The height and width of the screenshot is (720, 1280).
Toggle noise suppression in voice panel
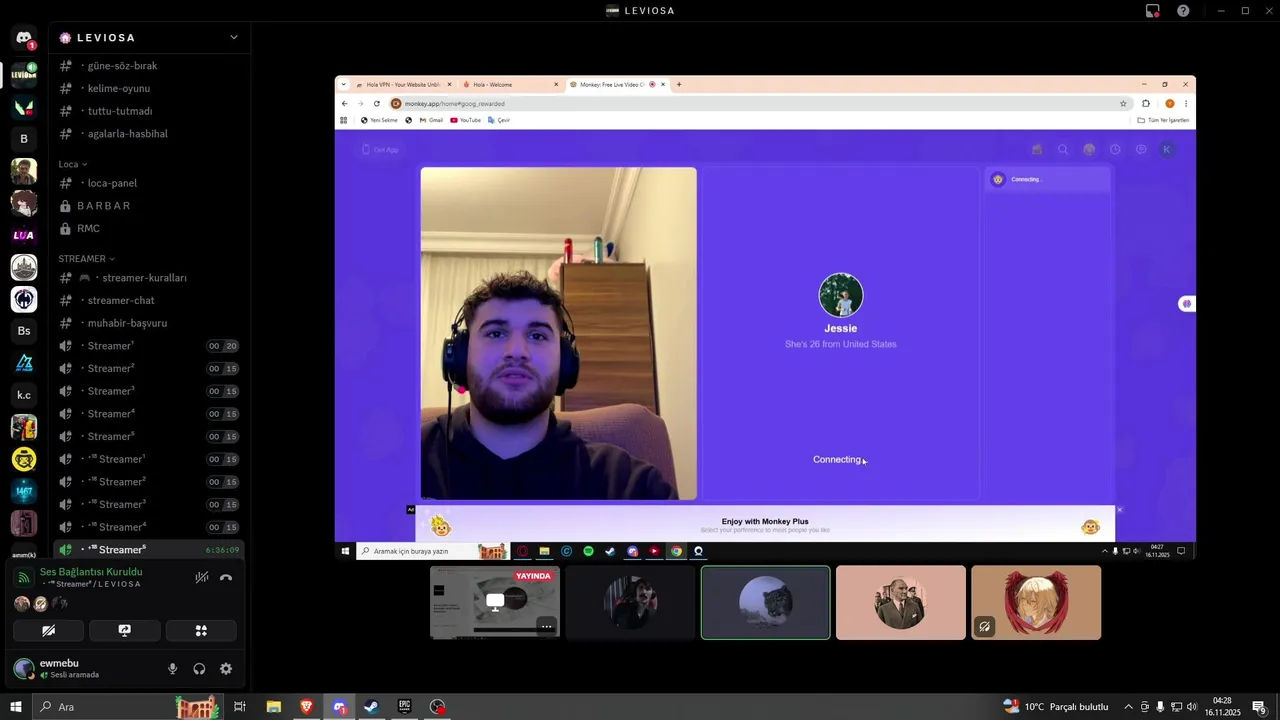pyautogui.click(x=201, y=577)
